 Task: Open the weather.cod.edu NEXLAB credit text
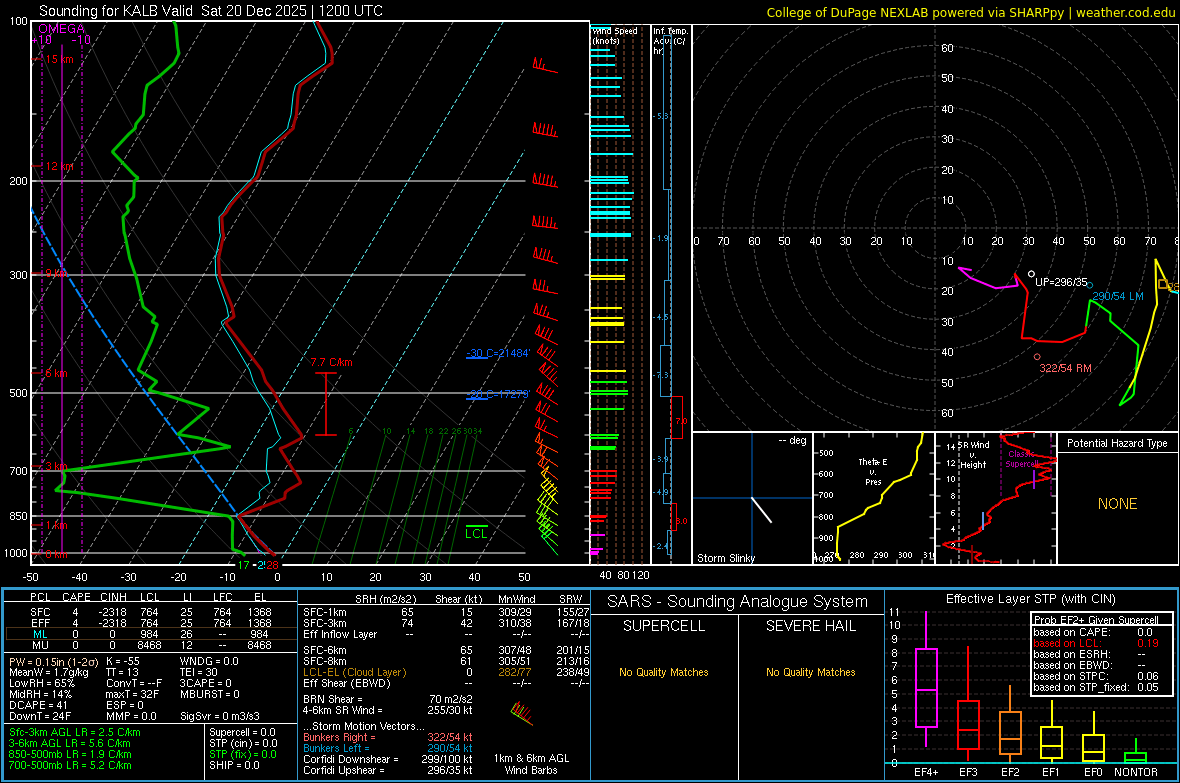(970, 13)
